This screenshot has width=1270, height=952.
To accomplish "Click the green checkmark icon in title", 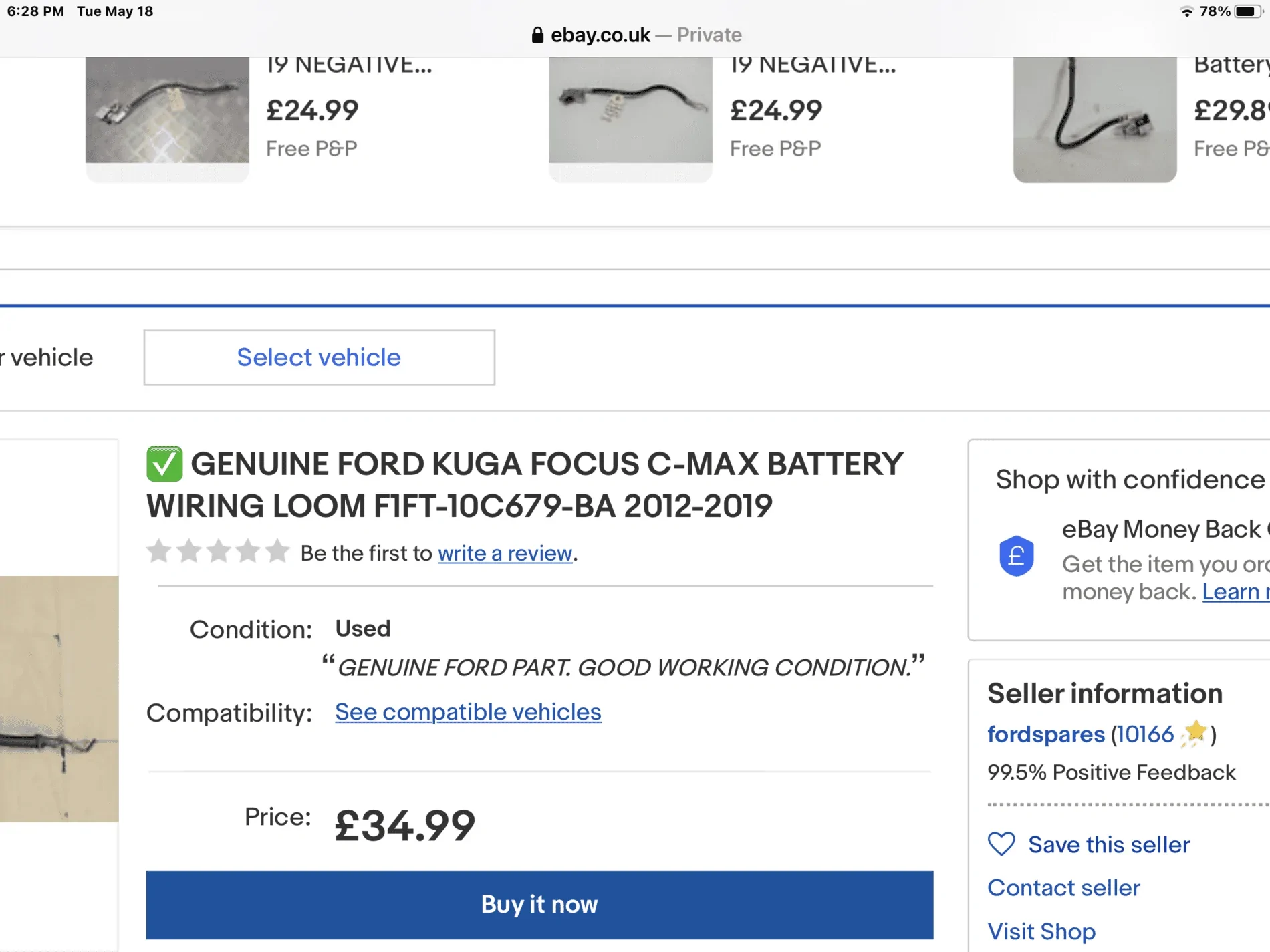I will (x=164, y=464).
